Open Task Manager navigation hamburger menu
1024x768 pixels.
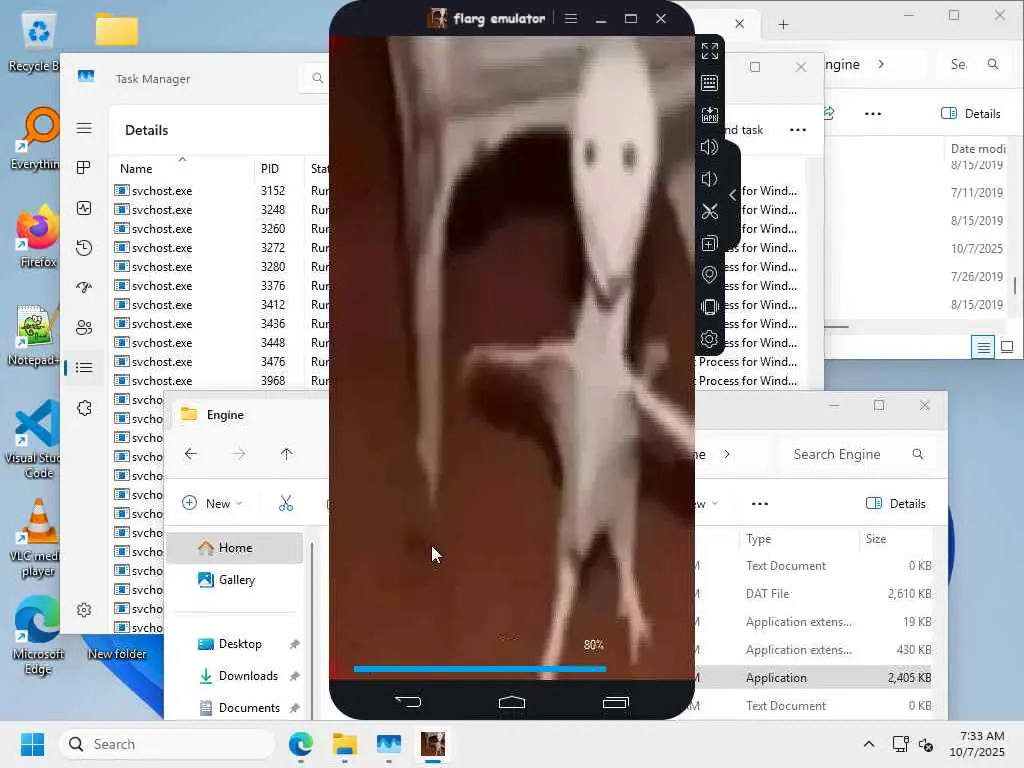(84, 128)
